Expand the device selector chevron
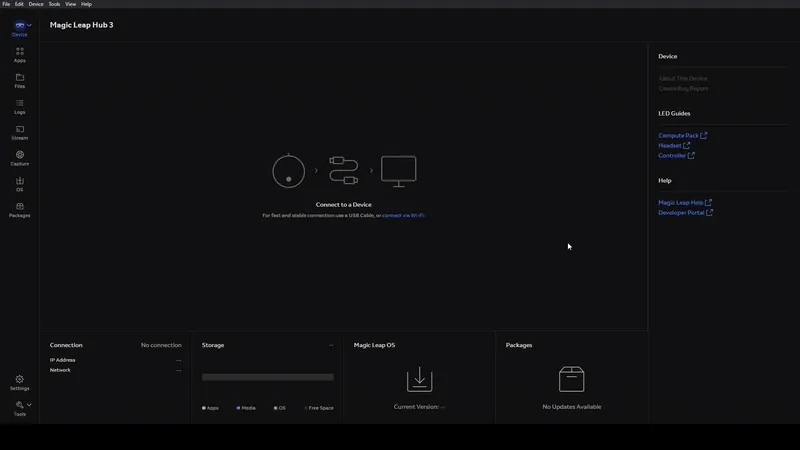800x450 pixels. [x=29, y=25]
